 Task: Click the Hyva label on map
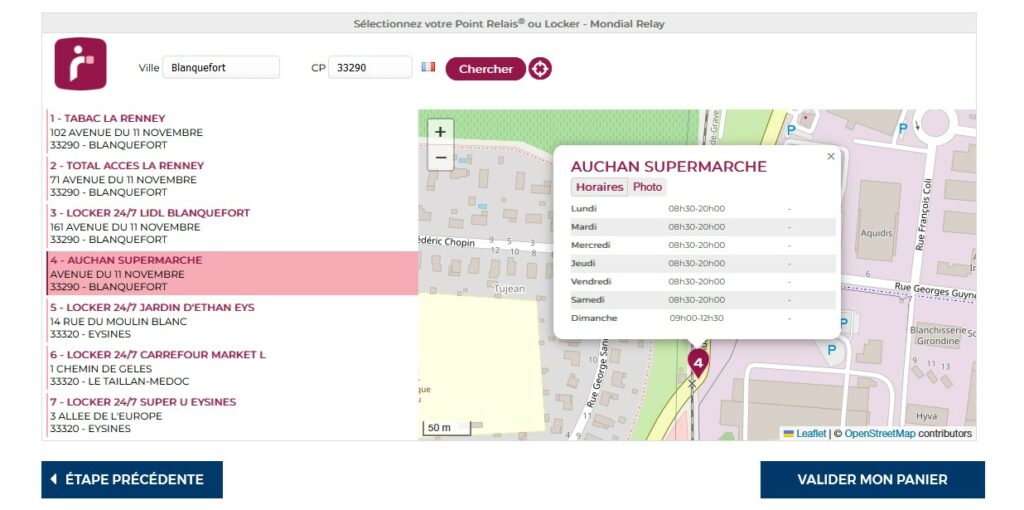[926, 415]
